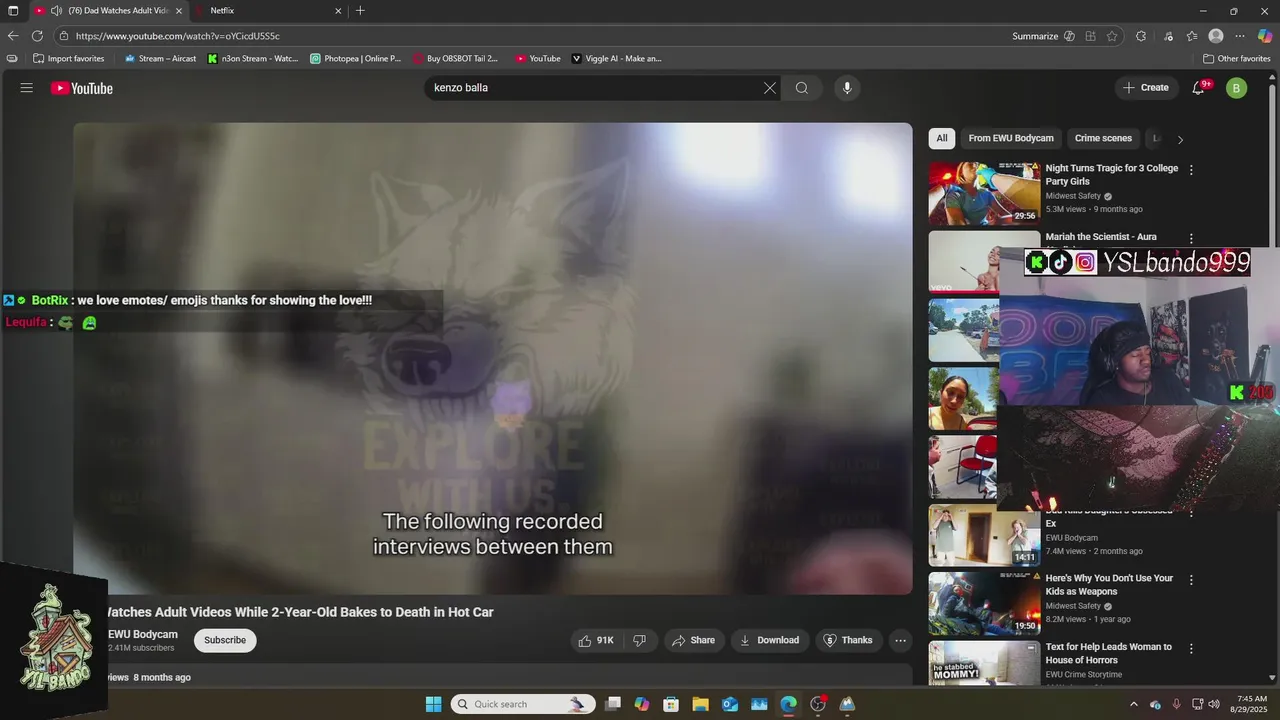Viewport: 1280px width, 720px height.
Task: Open Viggle AI bookmark
Action: [x=616, y=59]
